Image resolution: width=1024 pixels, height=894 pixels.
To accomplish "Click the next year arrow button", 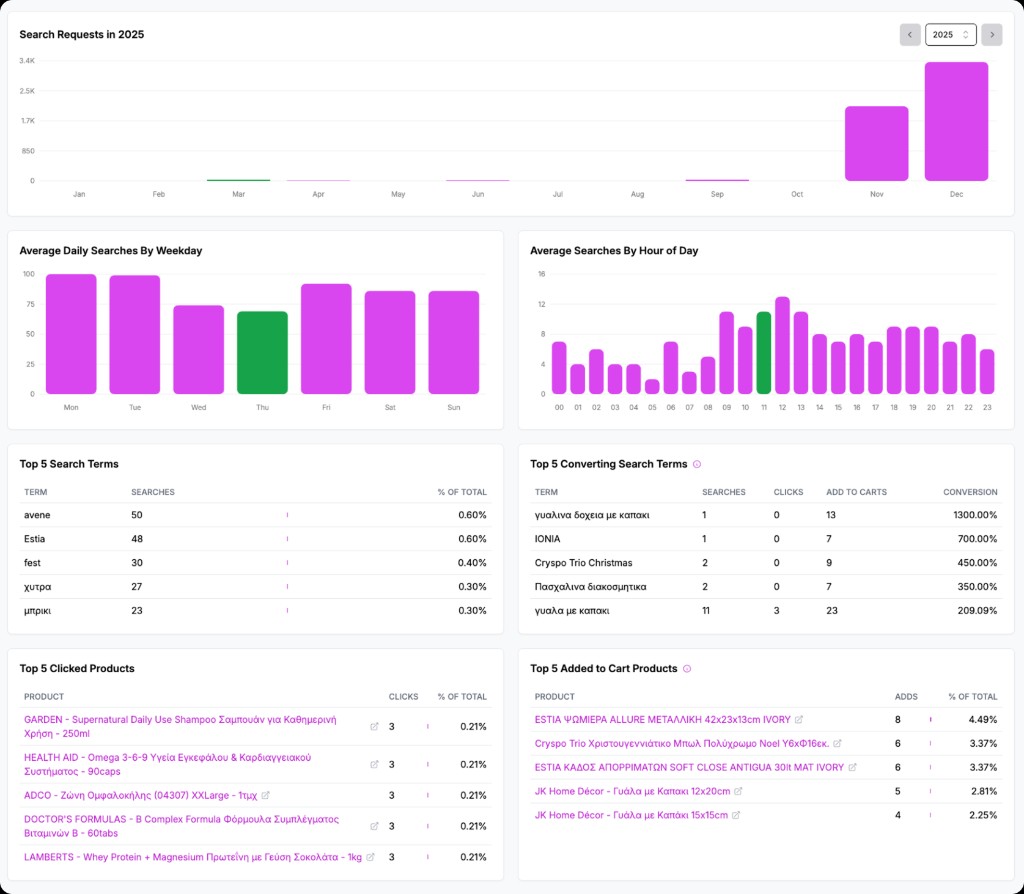I will pyautogui.click(x=991, y=35).
